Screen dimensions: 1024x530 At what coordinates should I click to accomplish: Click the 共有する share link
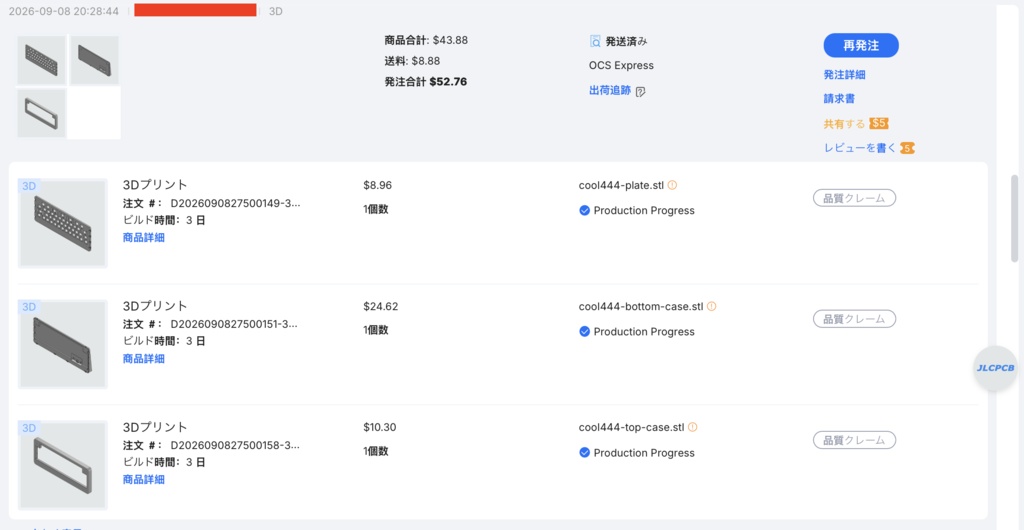point(844,123)
